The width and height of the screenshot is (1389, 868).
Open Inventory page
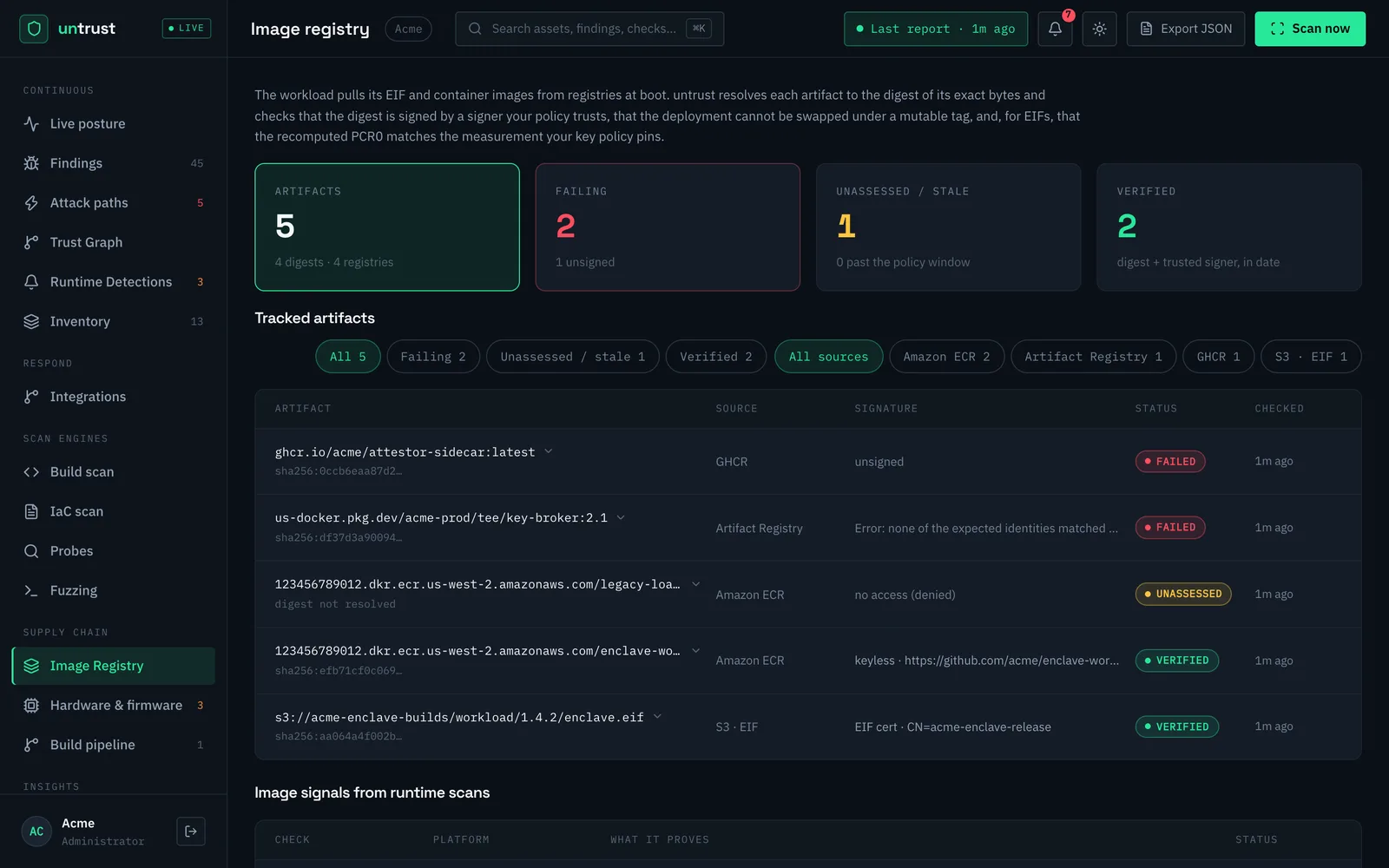pos(114,321)
